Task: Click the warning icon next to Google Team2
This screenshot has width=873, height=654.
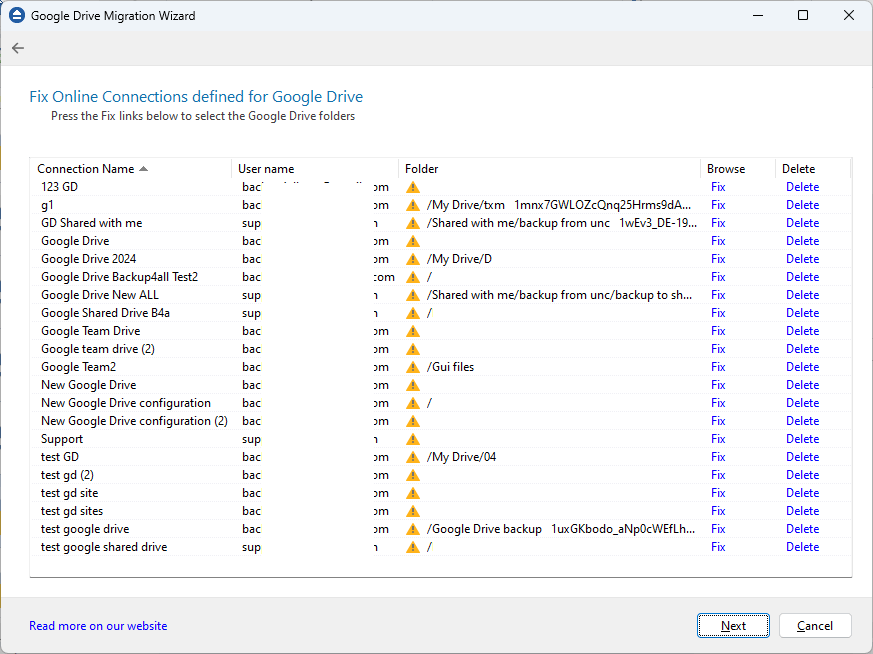Action: point(413,366)
